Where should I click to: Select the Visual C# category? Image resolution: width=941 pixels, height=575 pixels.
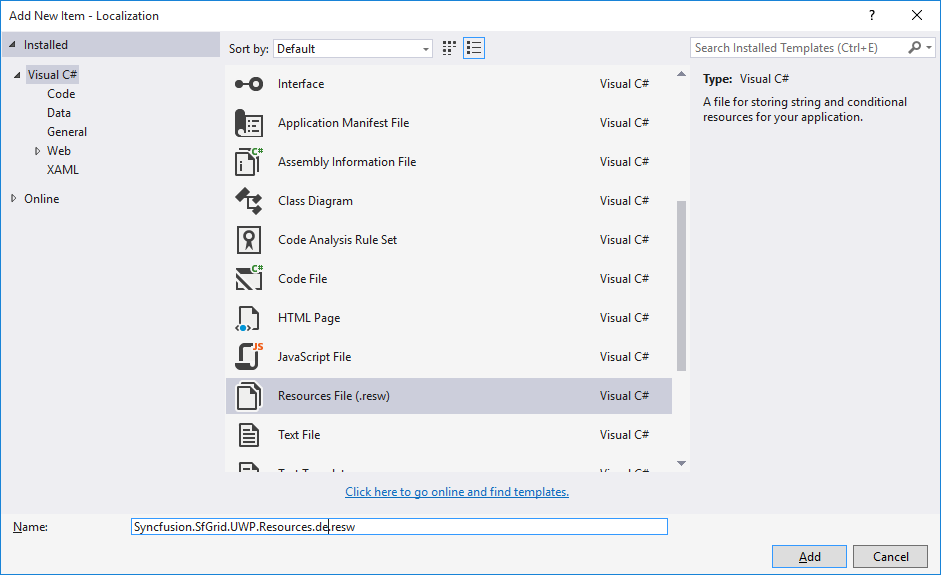click(52, 75)
